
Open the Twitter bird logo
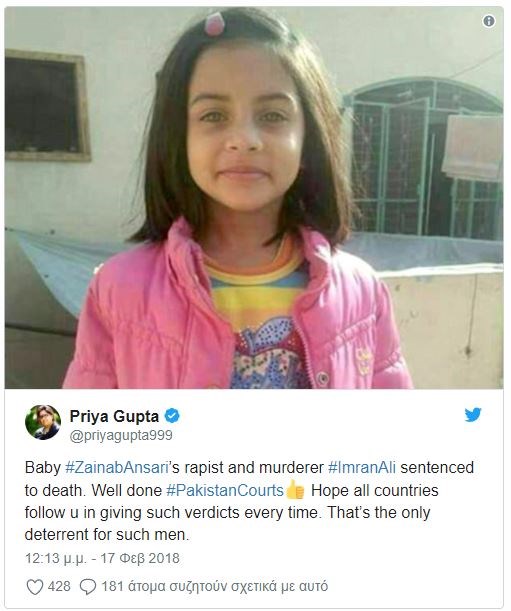[x=473, y=415]
